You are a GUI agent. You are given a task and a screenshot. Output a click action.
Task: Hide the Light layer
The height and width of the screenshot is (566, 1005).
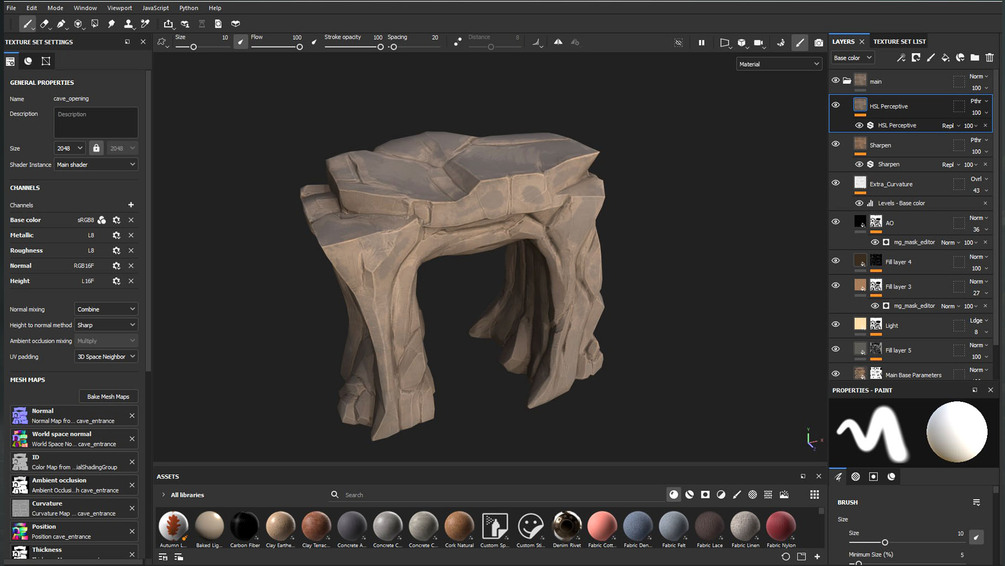(836, 324)
